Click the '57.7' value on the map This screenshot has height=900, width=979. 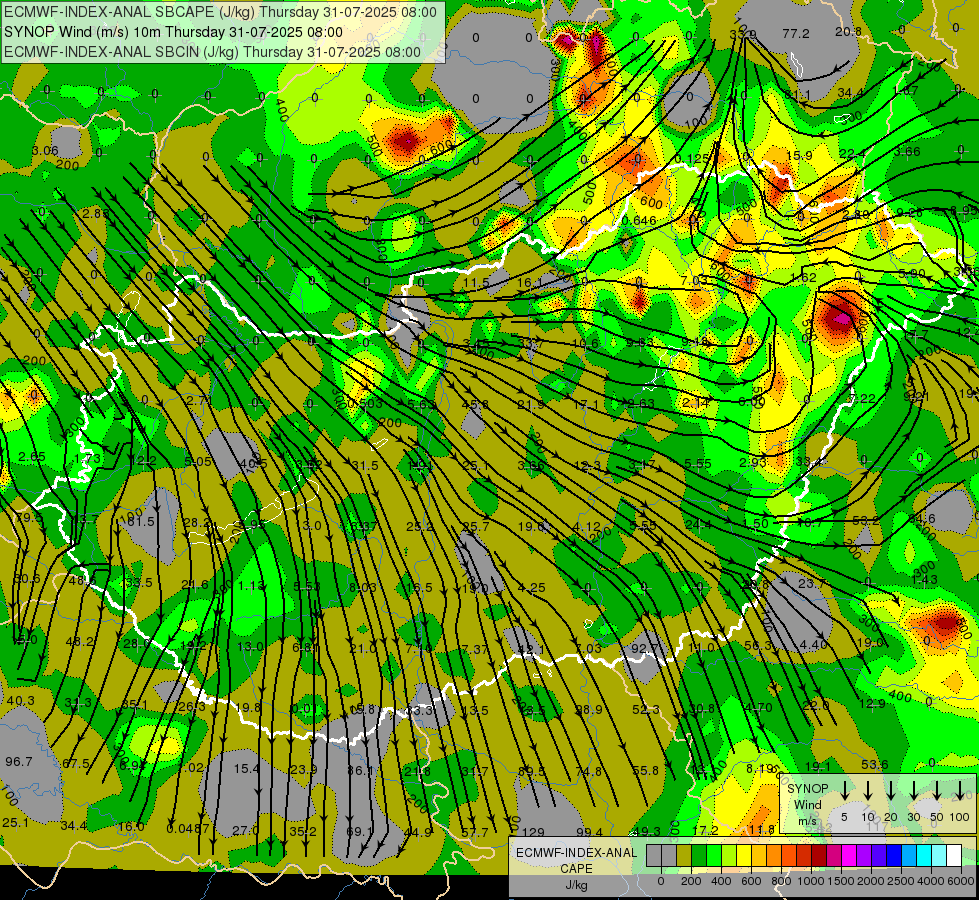click(x=475, y=832)
